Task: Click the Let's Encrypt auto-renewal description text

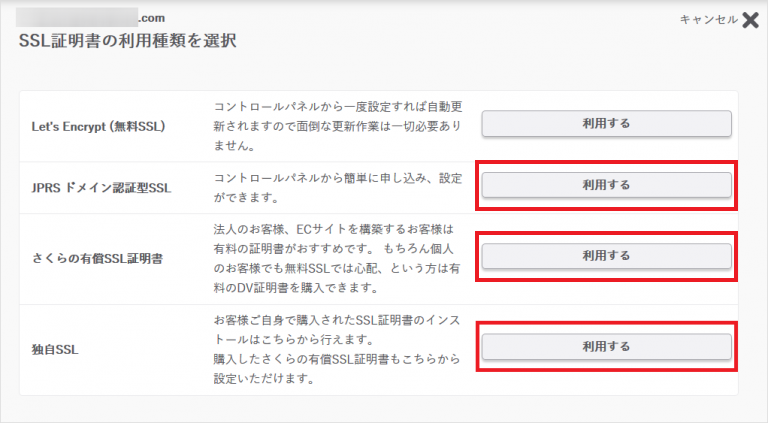Action: 339,124
